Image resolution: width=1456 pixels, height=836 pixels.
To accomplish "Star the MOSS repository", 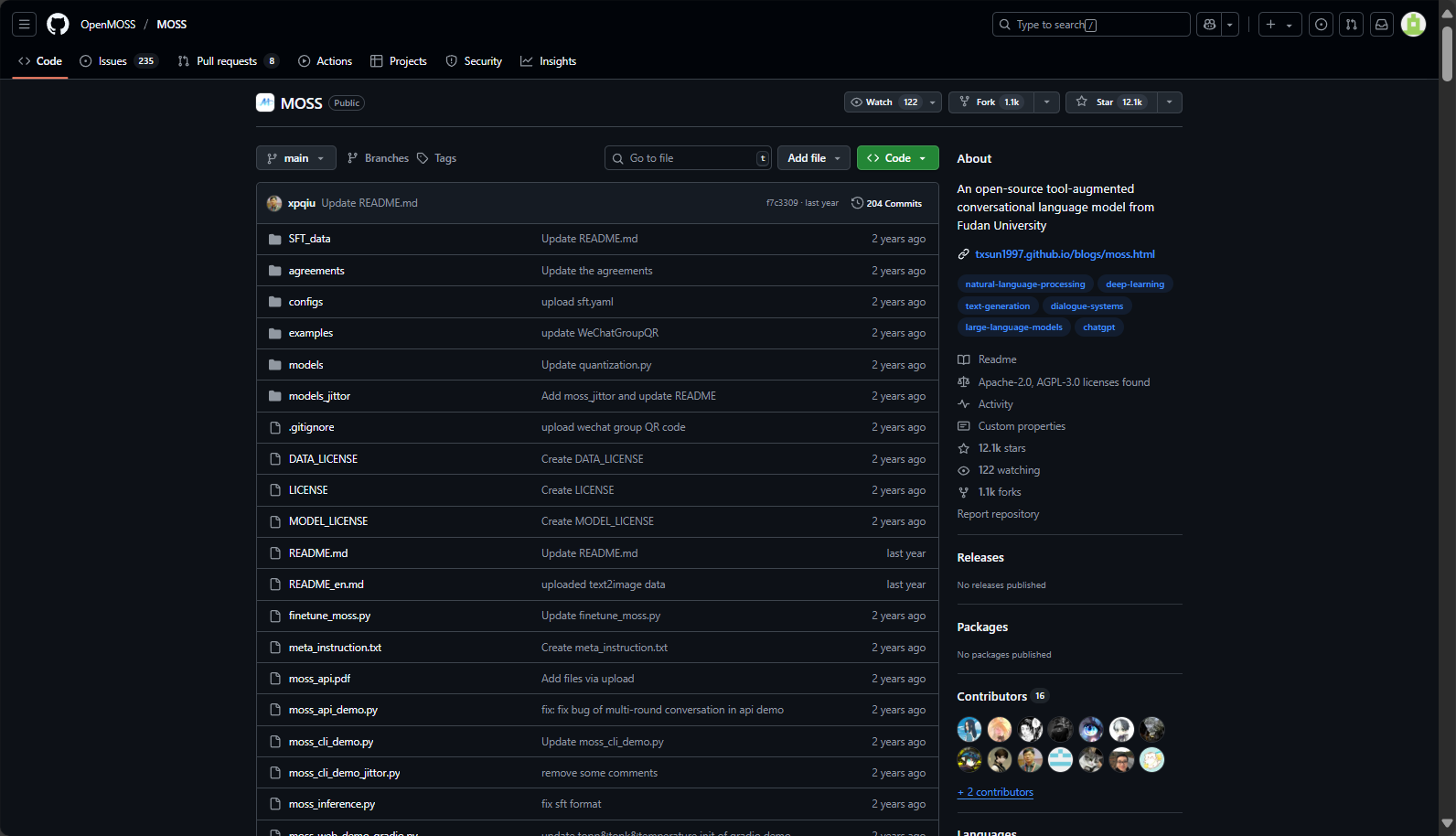I will pyautogui.click(x=1111, y=102).
